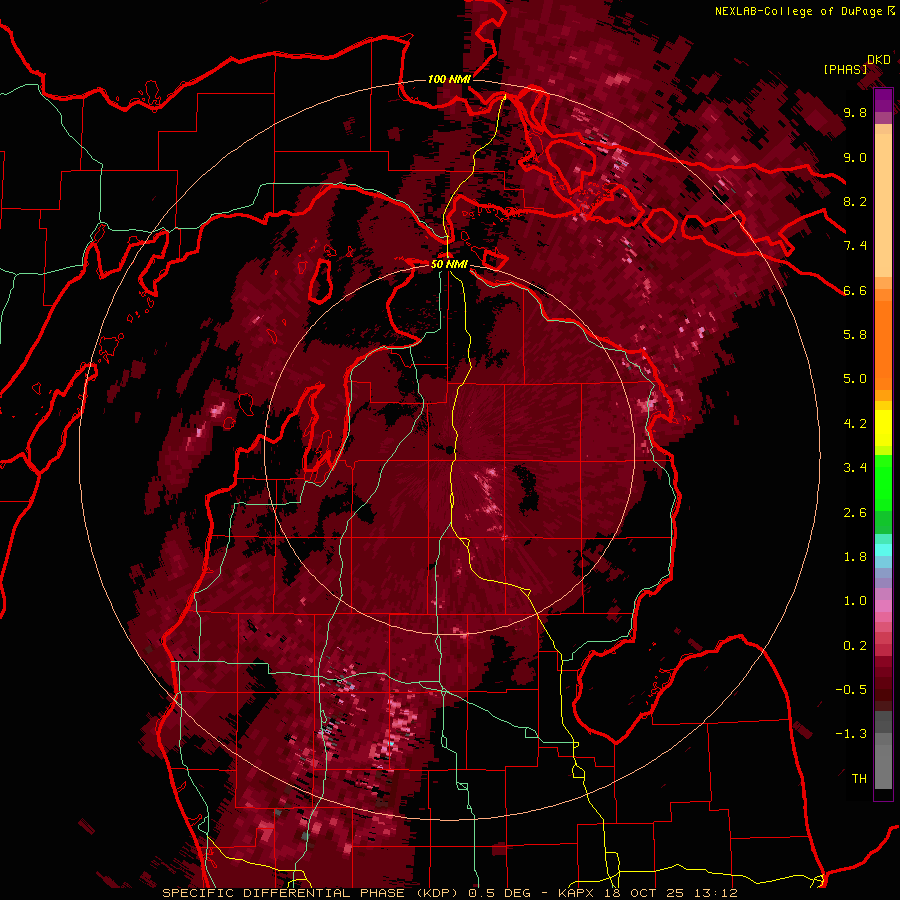This screenshot has height=900, width=900.
Task: Click the 2.6 legend value
Action: (855, 513)
